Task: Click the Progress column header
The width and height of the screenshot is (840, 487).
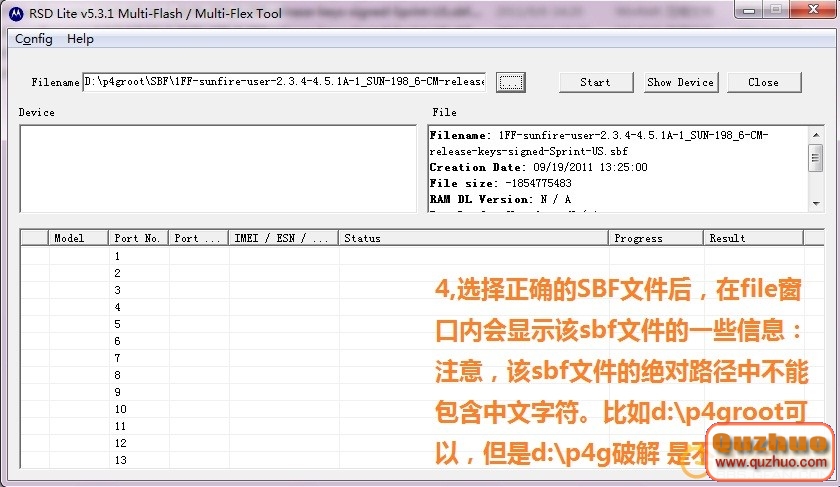Action: [656, 238]
